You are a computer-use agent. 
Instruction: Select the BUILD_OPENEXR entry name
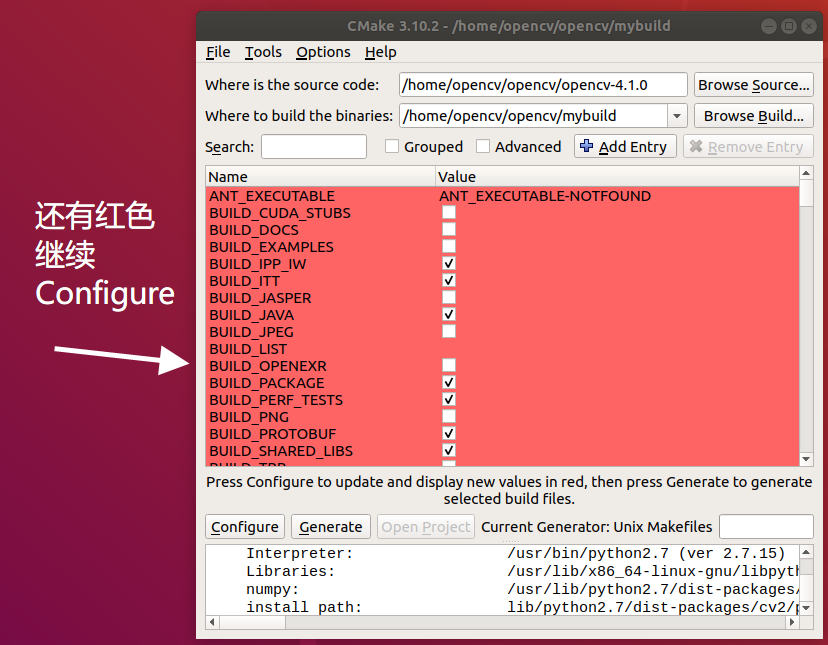coord(268,366)
